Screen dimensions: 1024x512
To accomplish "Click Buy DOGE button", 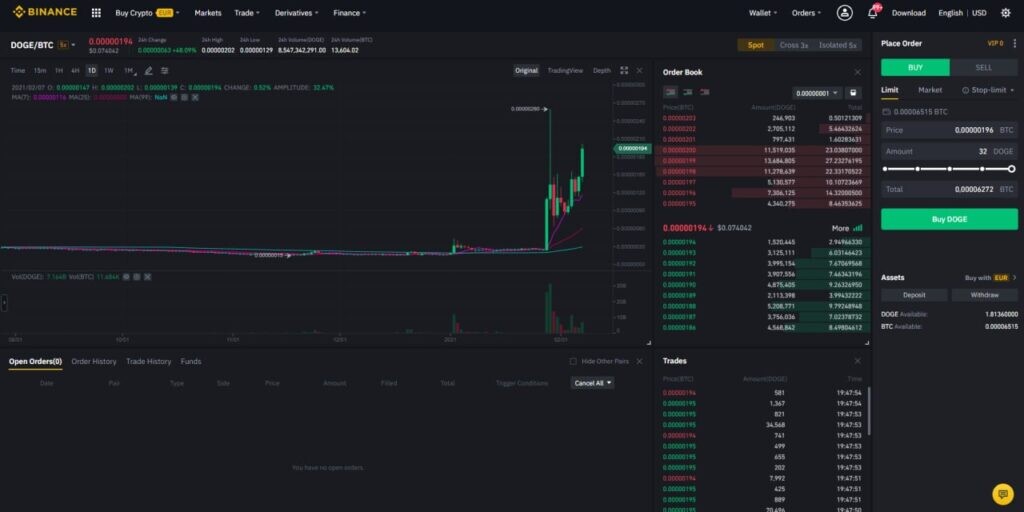I will tap(950, 219).
